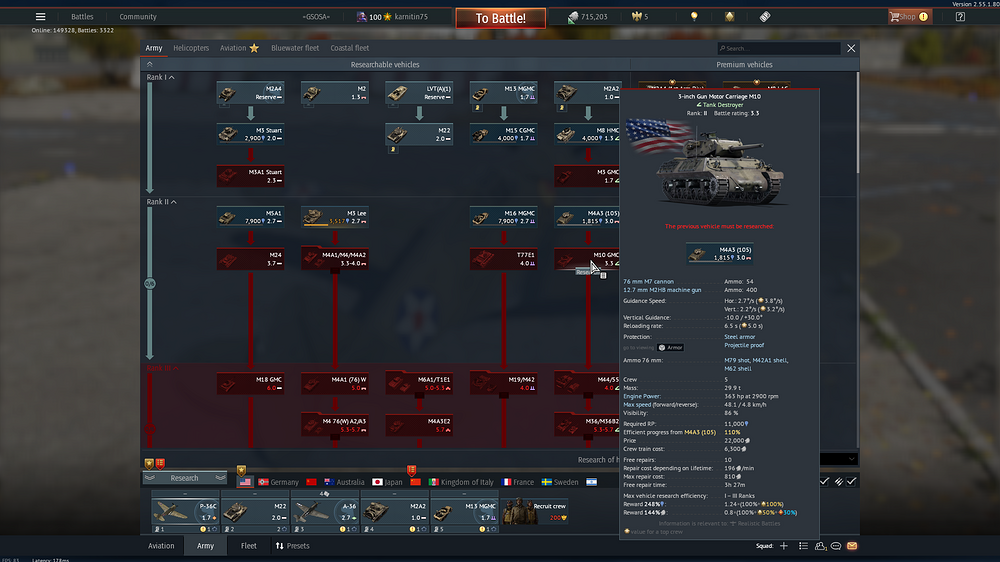This screenshot has width=1000, height=562.
Task: Expand the Research mode dropdown
Action: (185, 478)
